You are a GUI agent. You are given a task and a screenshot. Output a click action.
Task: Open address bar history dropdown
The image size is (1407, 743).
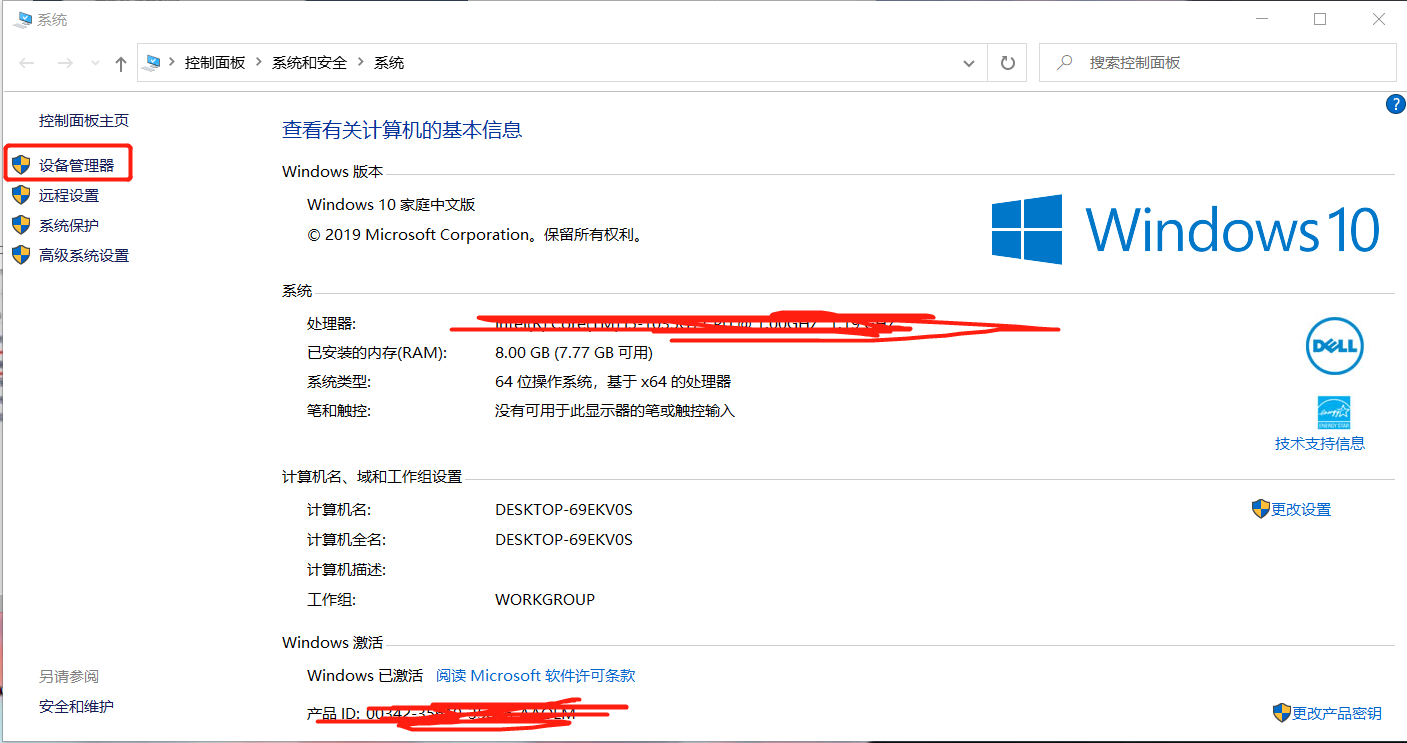(x=968, y=63)
